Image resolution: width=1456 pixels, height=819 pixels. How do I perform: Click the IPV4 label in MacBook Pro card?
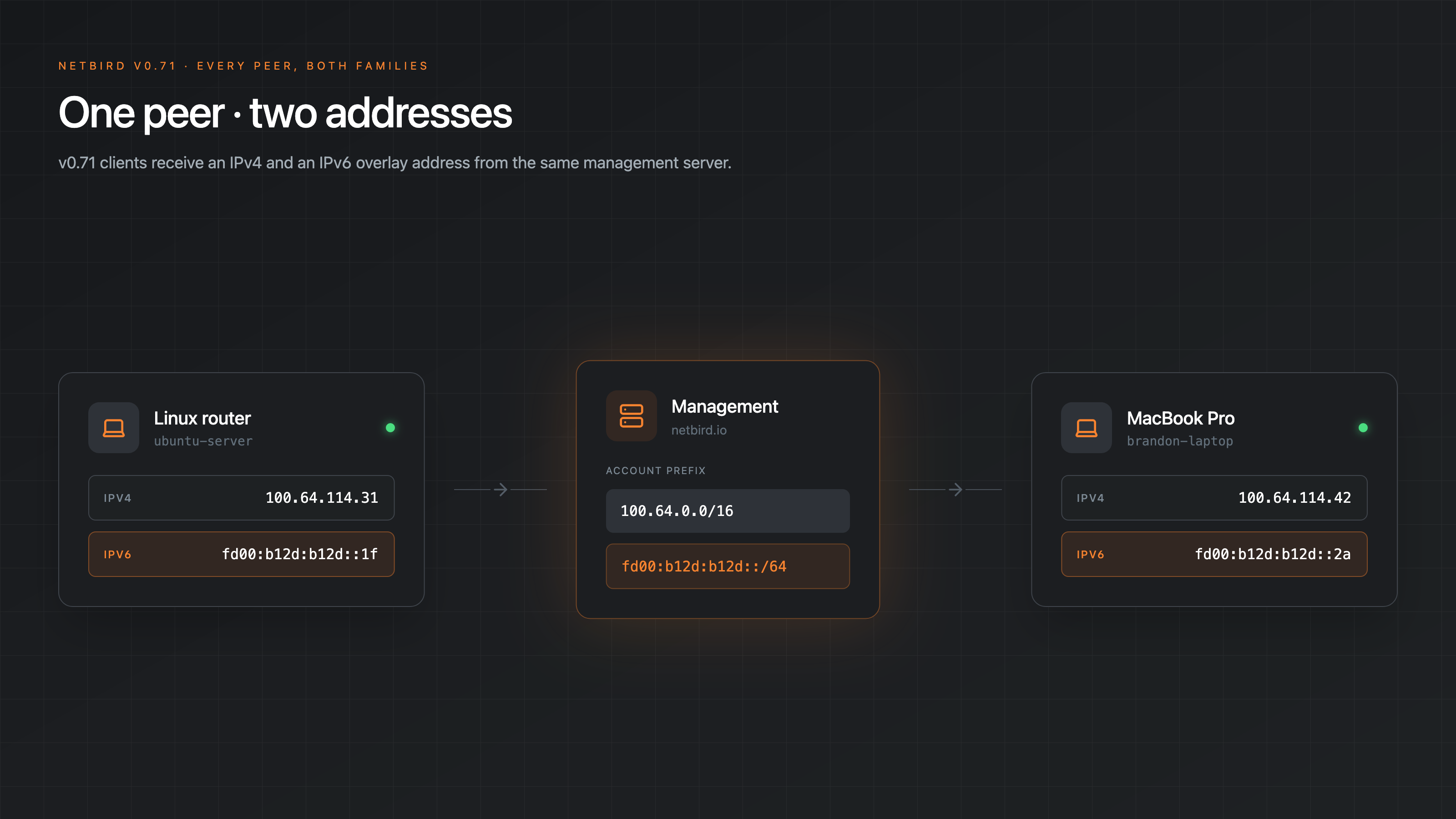coord(1090,498)
